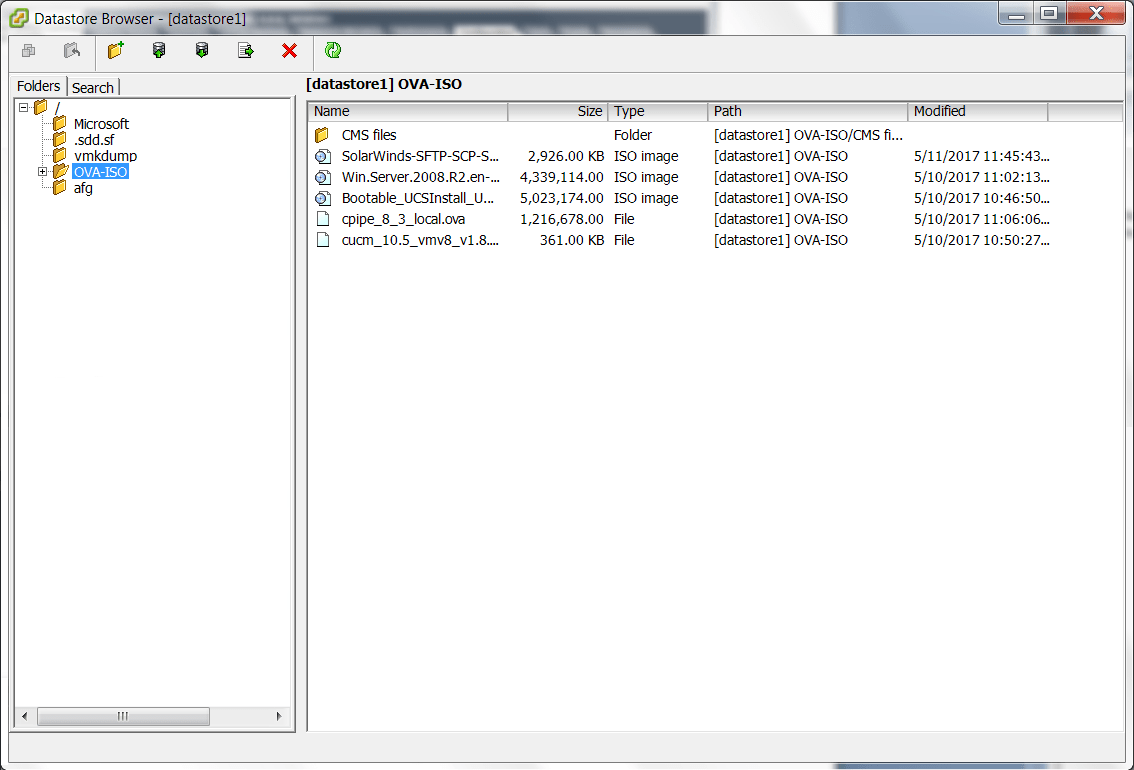This screenshot has height=770, width=1134.
Task: Click the SolarWinds ISO disc icon
Action: (x=323, y=156)
